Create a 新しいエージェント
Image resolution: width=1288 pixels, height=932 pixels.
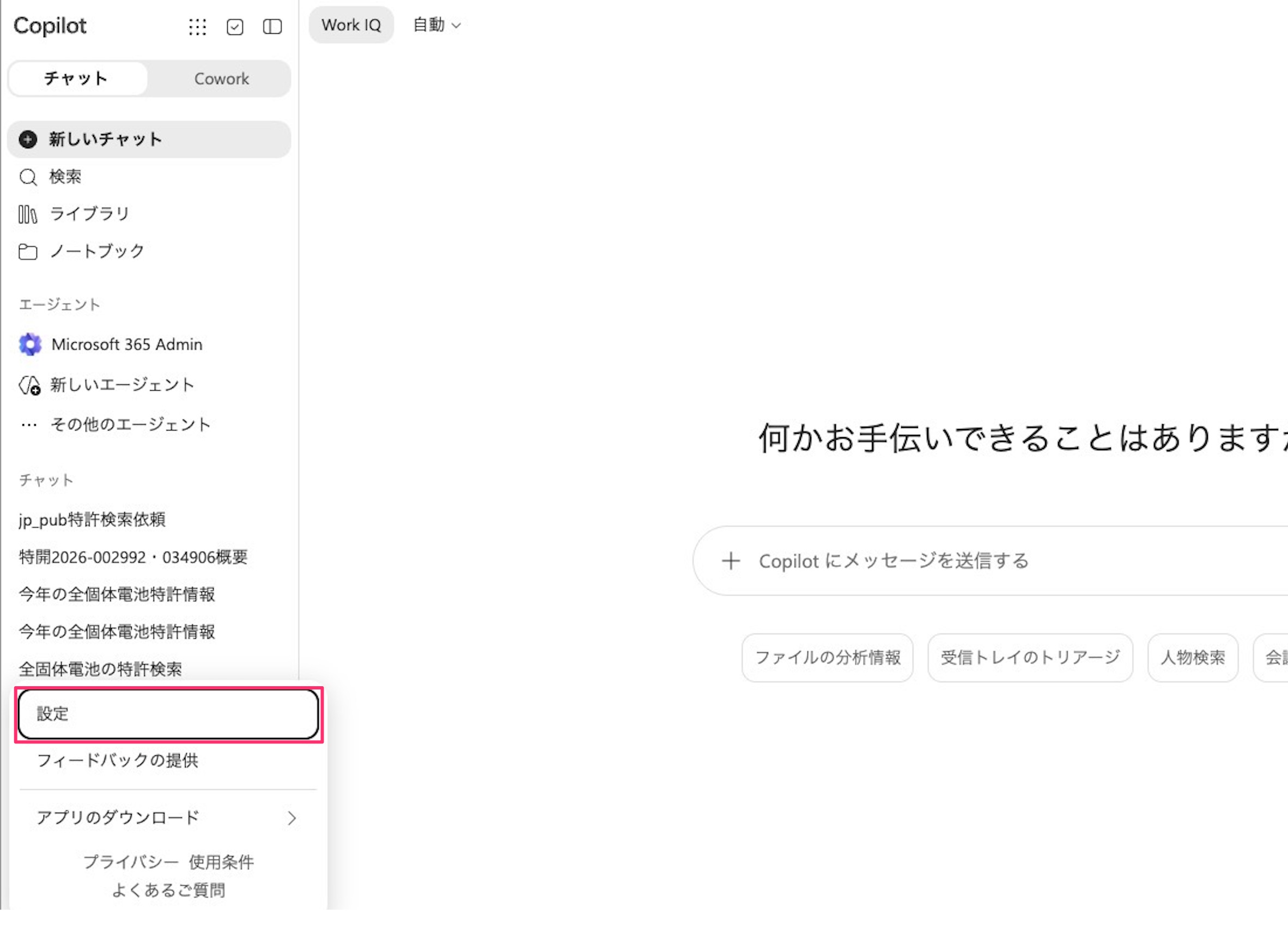point(149,384)
